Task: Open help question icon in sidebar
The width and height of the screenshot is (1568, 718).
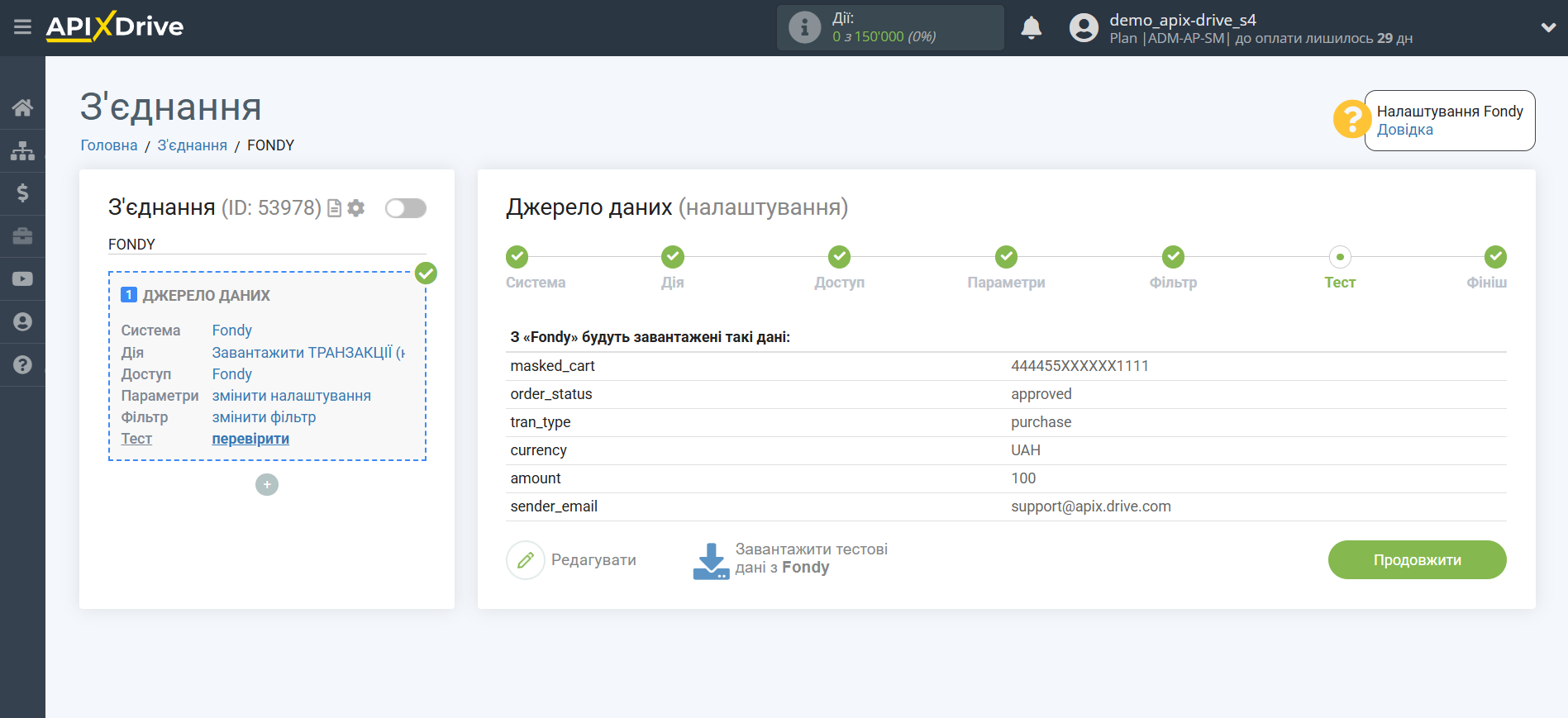Action: (x=22, y=364)
